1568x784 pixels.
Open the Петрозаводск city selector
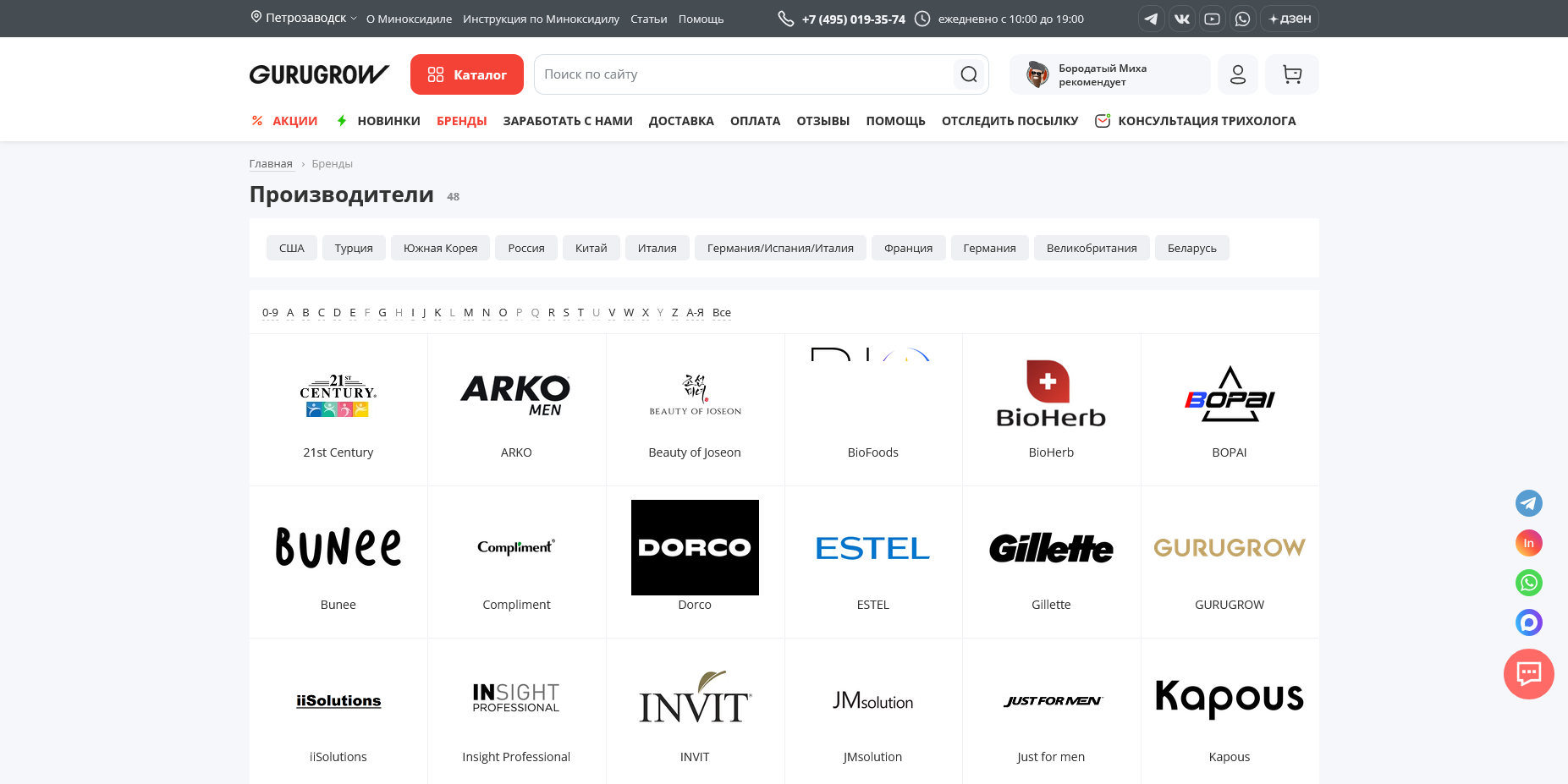pos(304,18)
